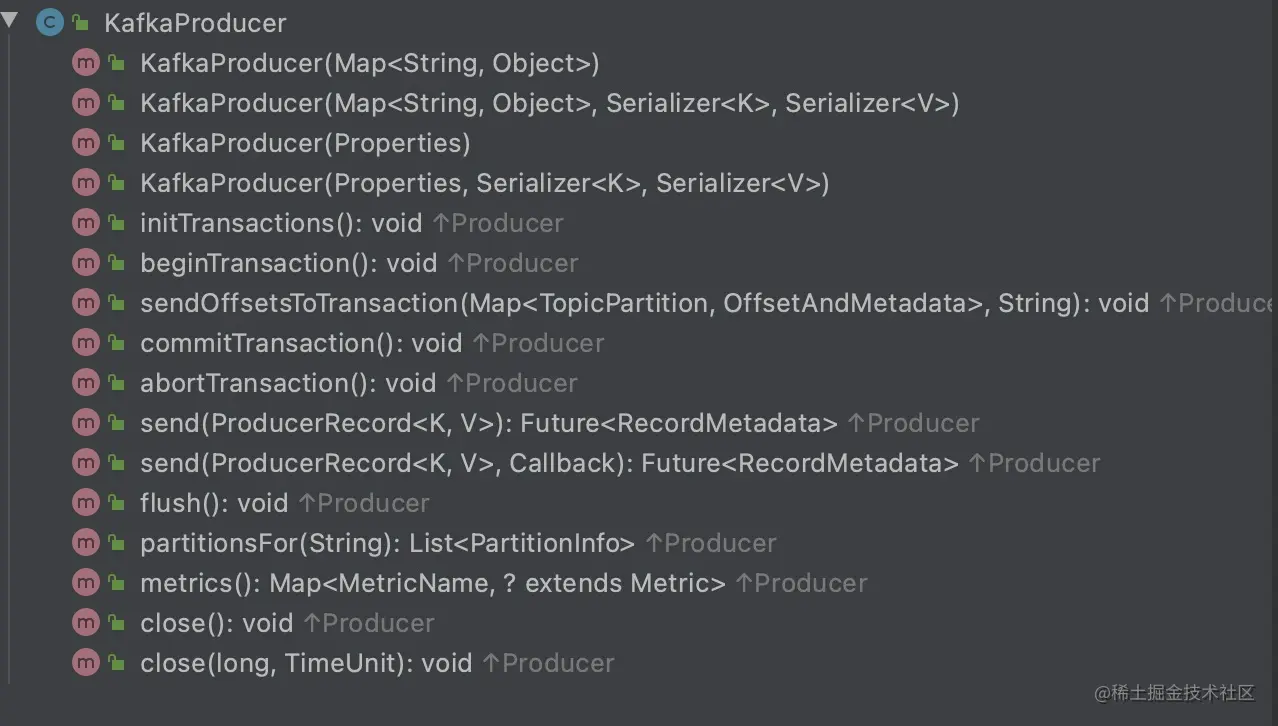Select KafkaProducer(Map<String, Object>) constructor entry
This screenshot has width=1278, height=726.
(369, 63)
